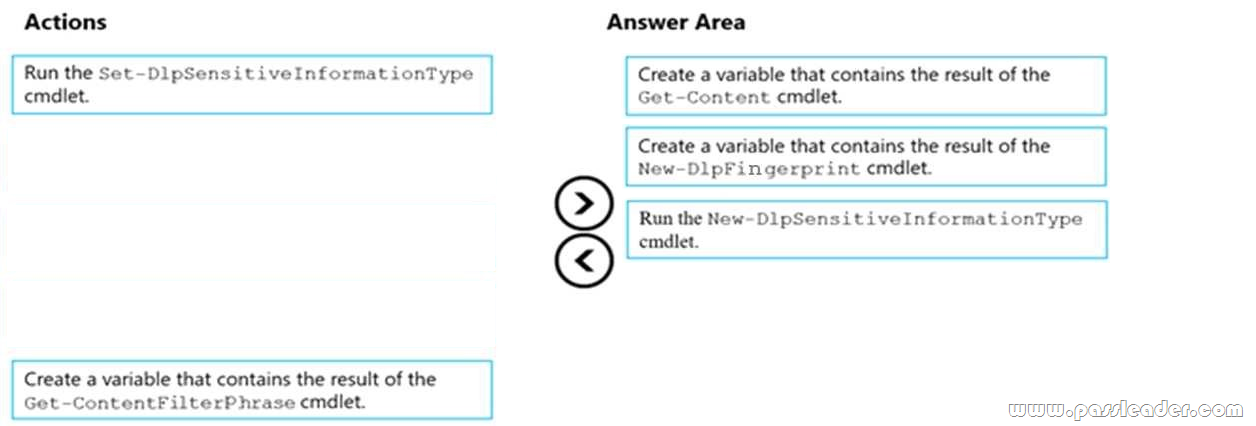Click the middle empty slot in Actions list
1256x426 pixels.
(x=252, y=236)
